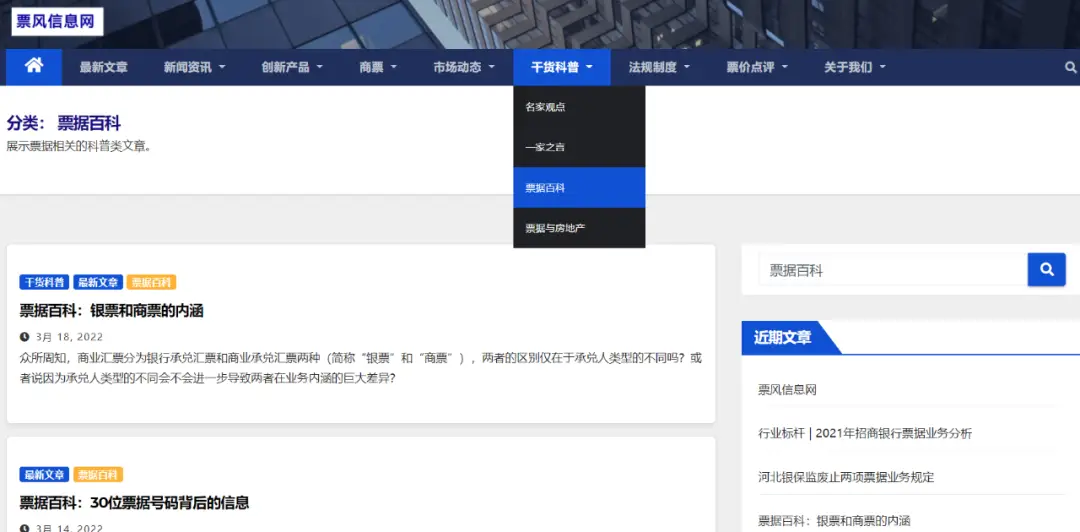The height and width of the screenshot is (532, 1080).
Task: Select 名家观点 from the submenu
Action: tap(579, 107)
